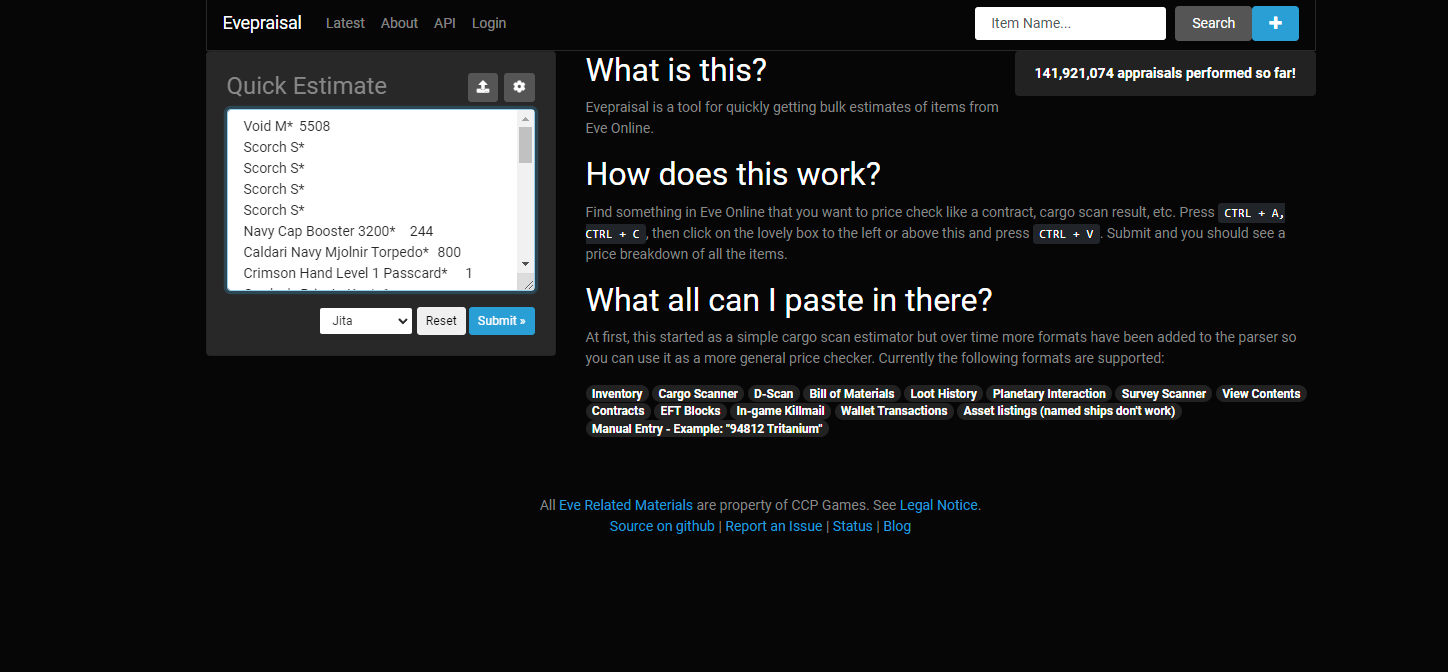1448x672 pixels.
Task: Open the Latest menu item
Action: [345, 23]
